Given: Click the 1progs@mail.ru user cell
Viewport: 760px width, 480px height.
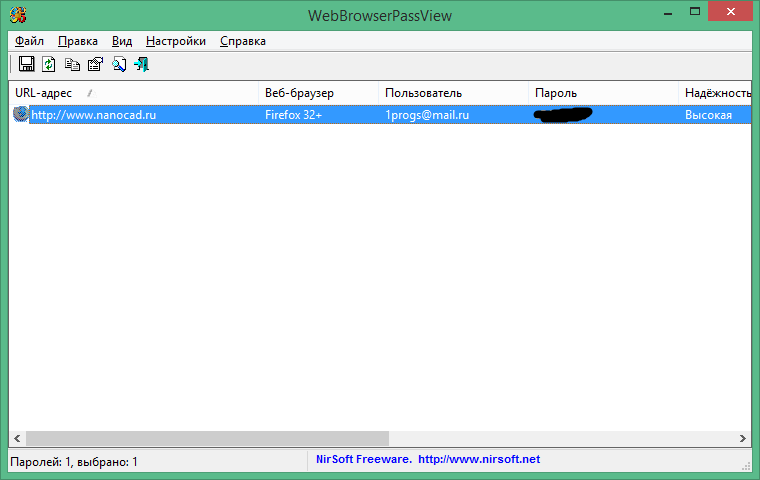Looking at the screenshot, I should coord(427,115).
